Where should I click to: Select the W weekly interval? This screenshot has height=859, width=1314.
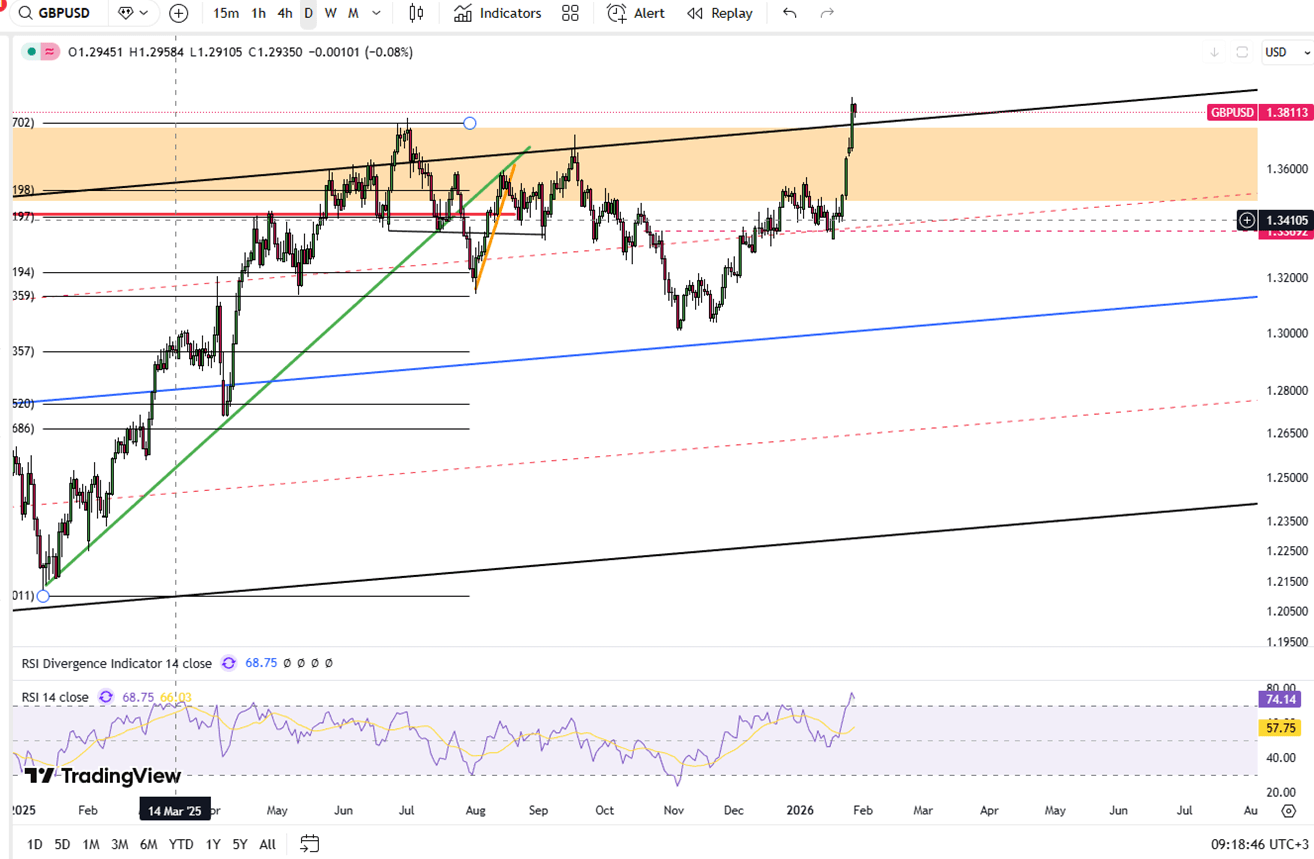(330, 13)
